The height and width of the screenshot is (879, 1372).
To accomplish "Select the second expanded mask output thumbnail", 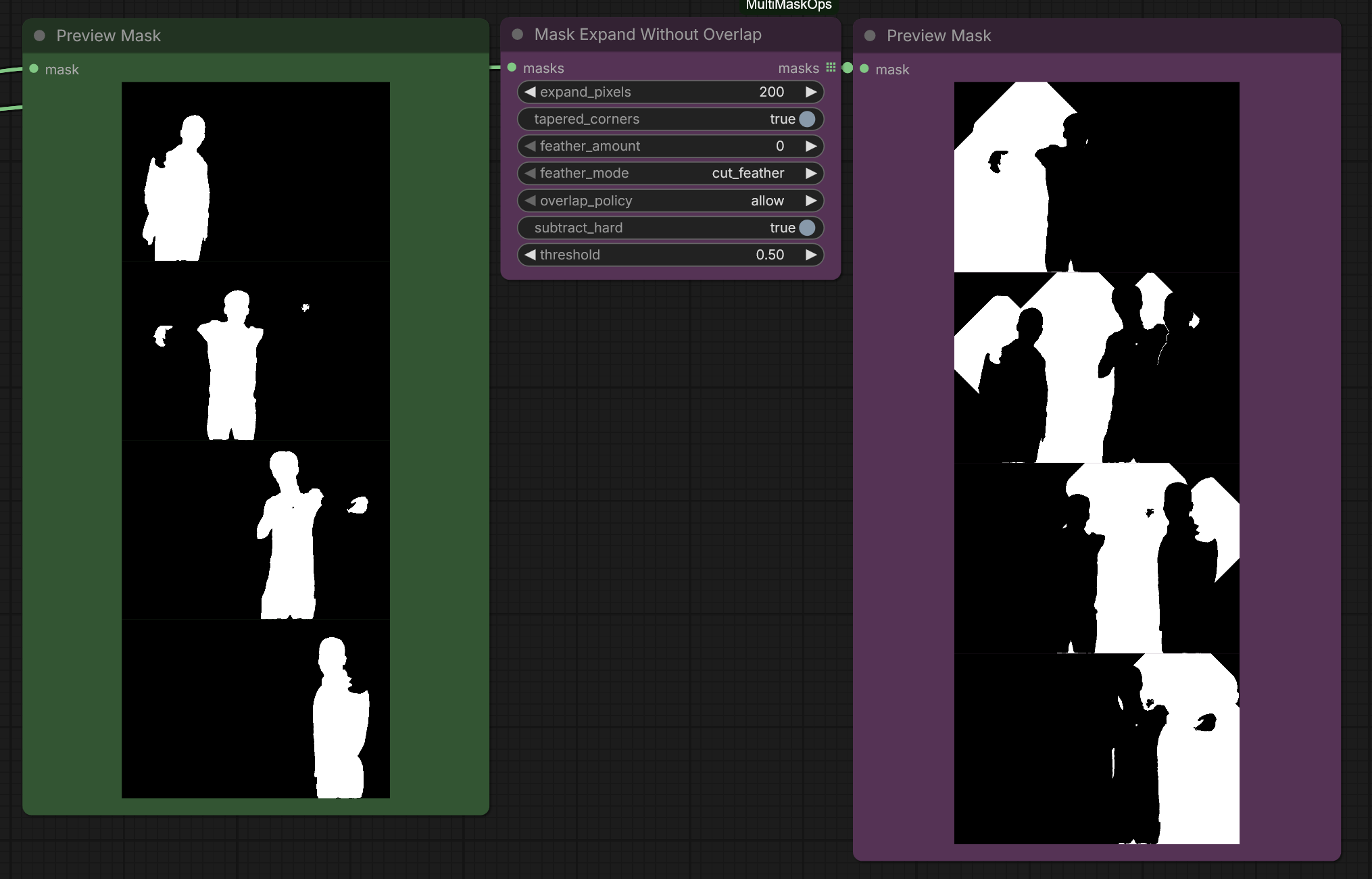I will (x=1096, y=368).
